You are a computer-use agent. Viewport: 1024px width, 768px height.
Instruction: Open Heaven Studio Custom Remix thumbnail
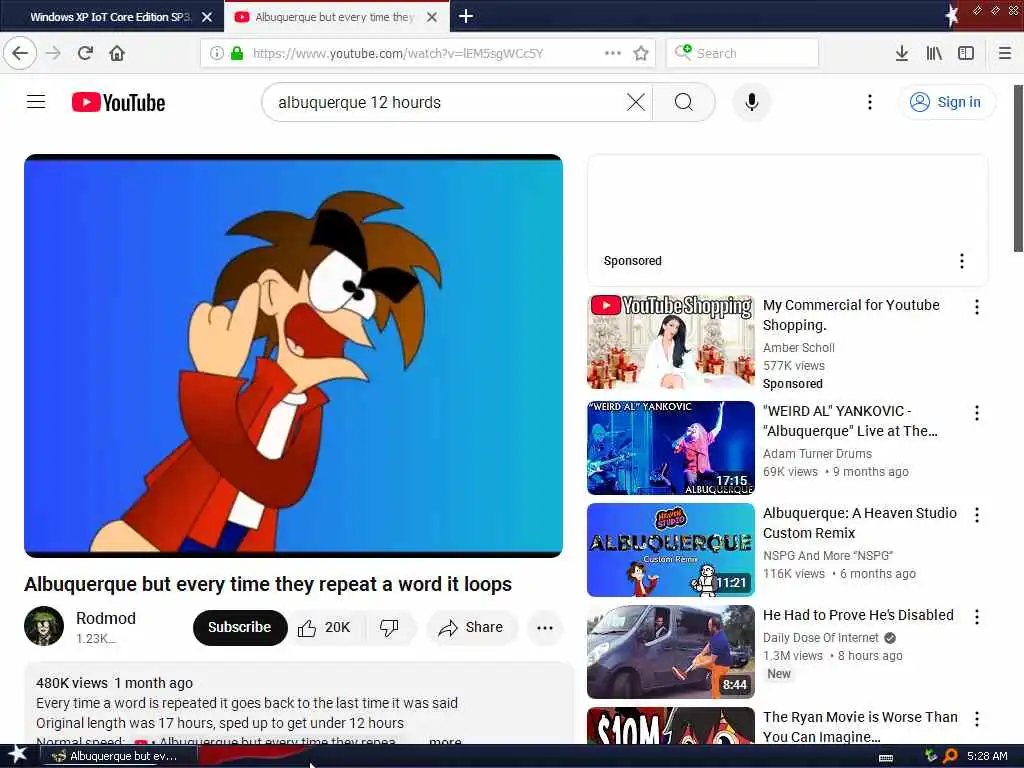click(x=671, y=550)
